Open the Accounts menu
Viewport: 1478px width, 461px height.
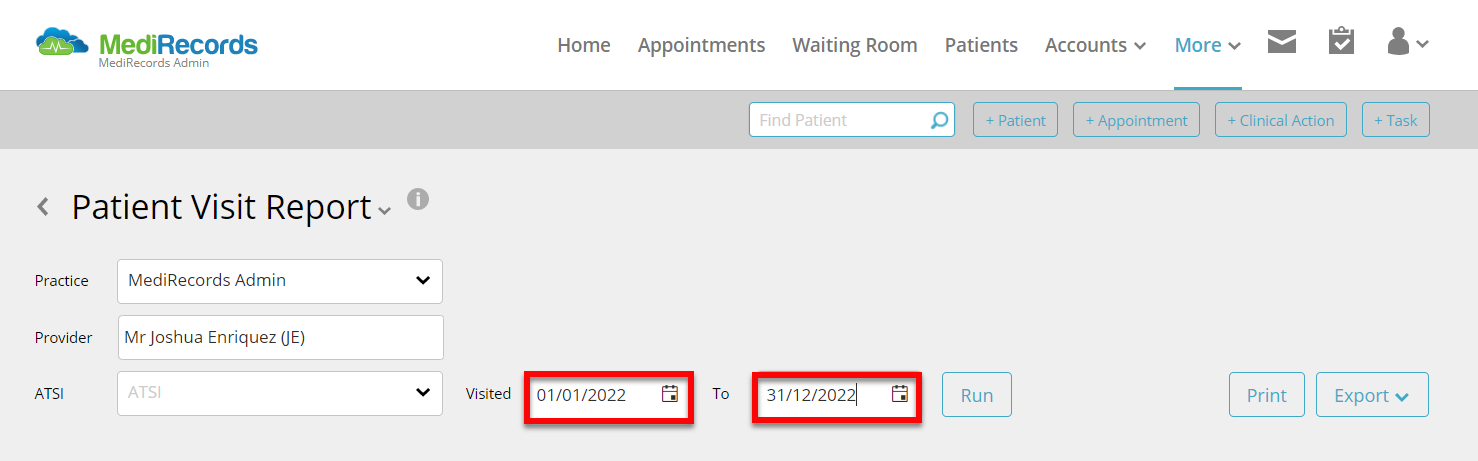click(1095, 45)
